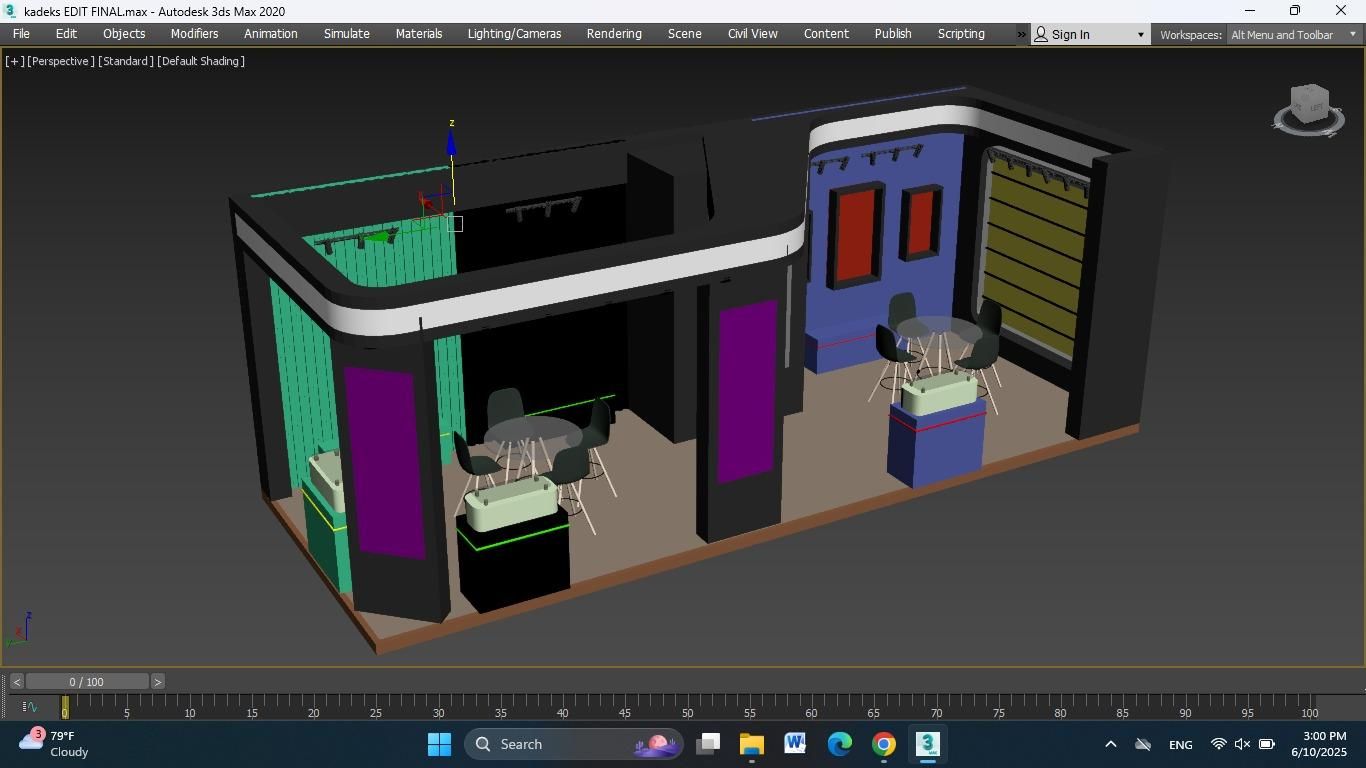Click the muted volume tray icon
Image resolution: width=1366 pixels, height=768 pixels.
(x=1242, y=745)
